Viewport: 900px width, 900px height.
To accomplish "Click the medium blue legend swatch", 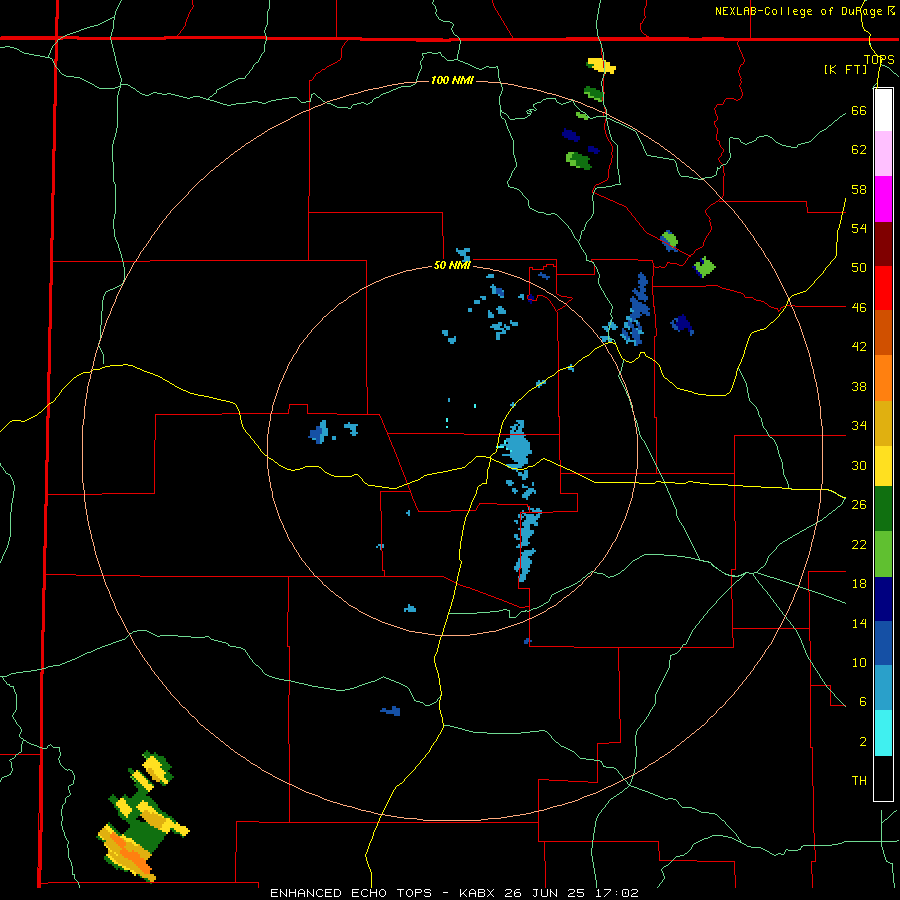I will pyautogui.click(x=883, y=643).
